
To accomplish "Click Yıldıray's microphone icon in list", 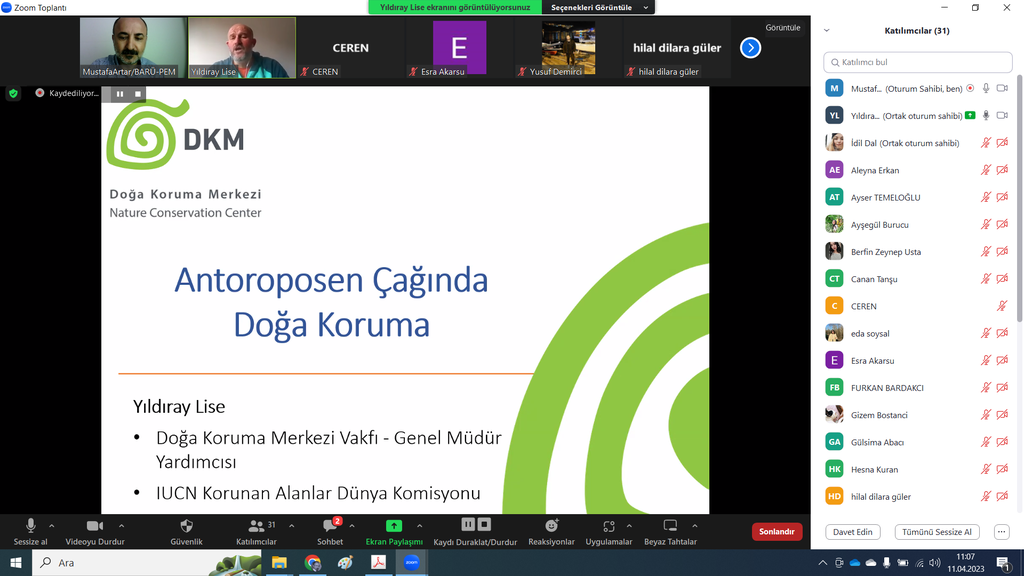I will coord(986,116).
